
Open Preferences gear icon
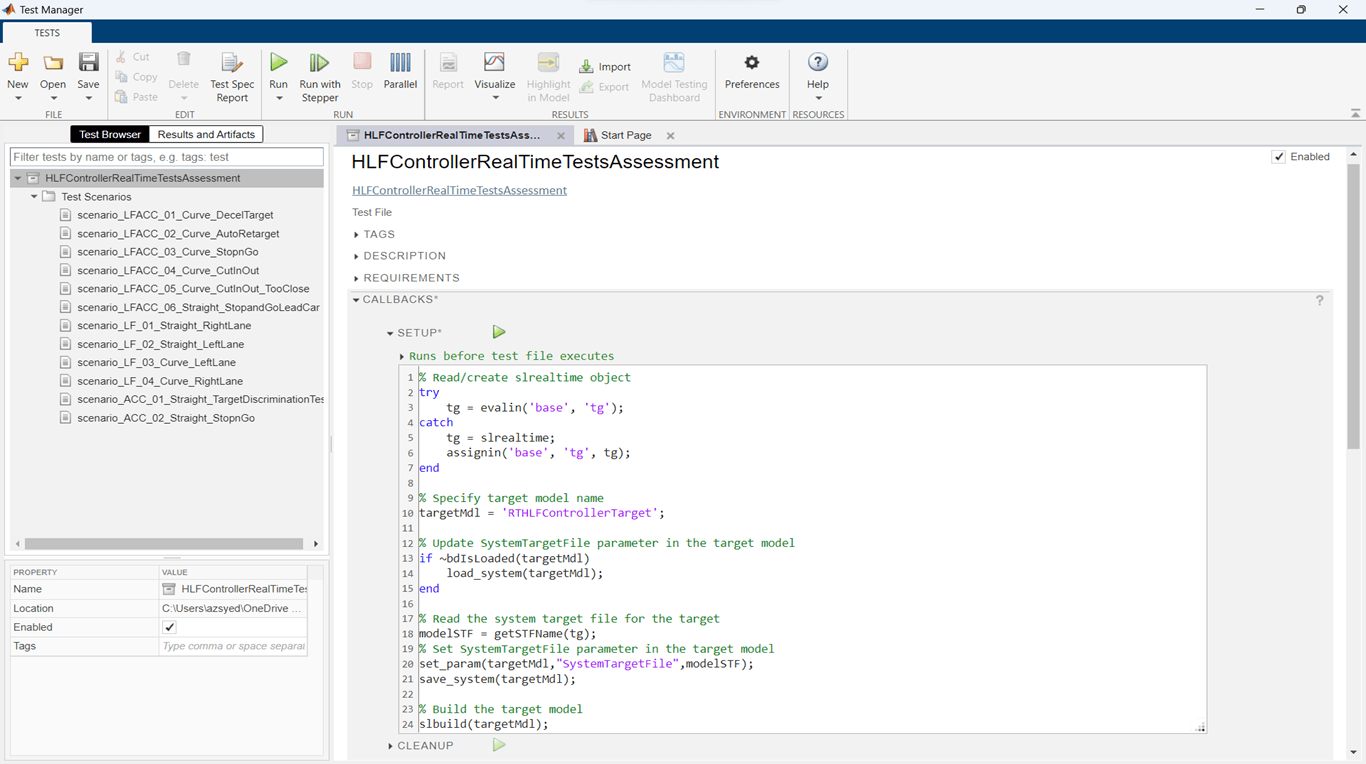tap(752, 64)
